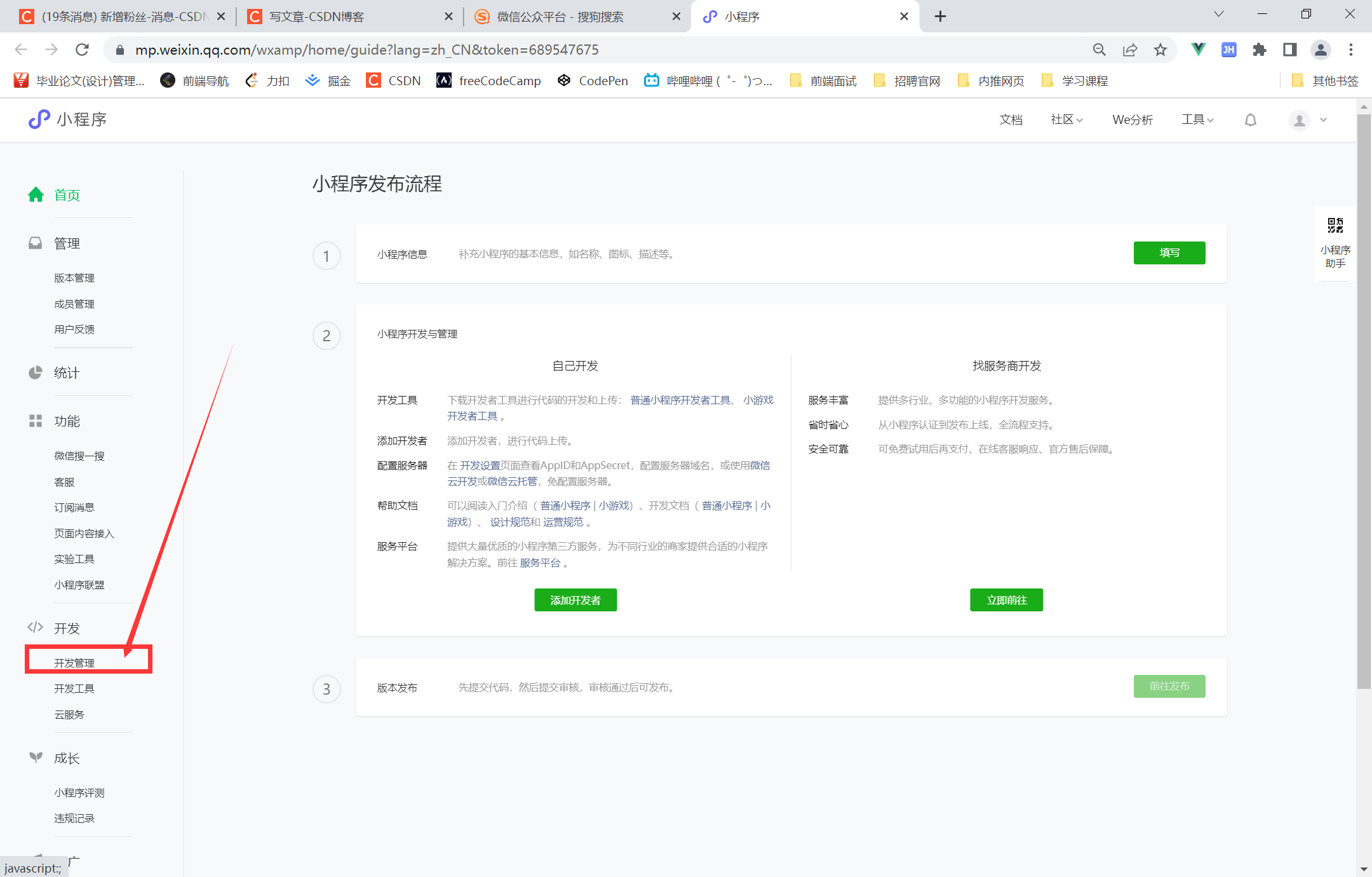
Task: Switch to the 写文章-CSDN博客 tab
Action: (349, 17)
